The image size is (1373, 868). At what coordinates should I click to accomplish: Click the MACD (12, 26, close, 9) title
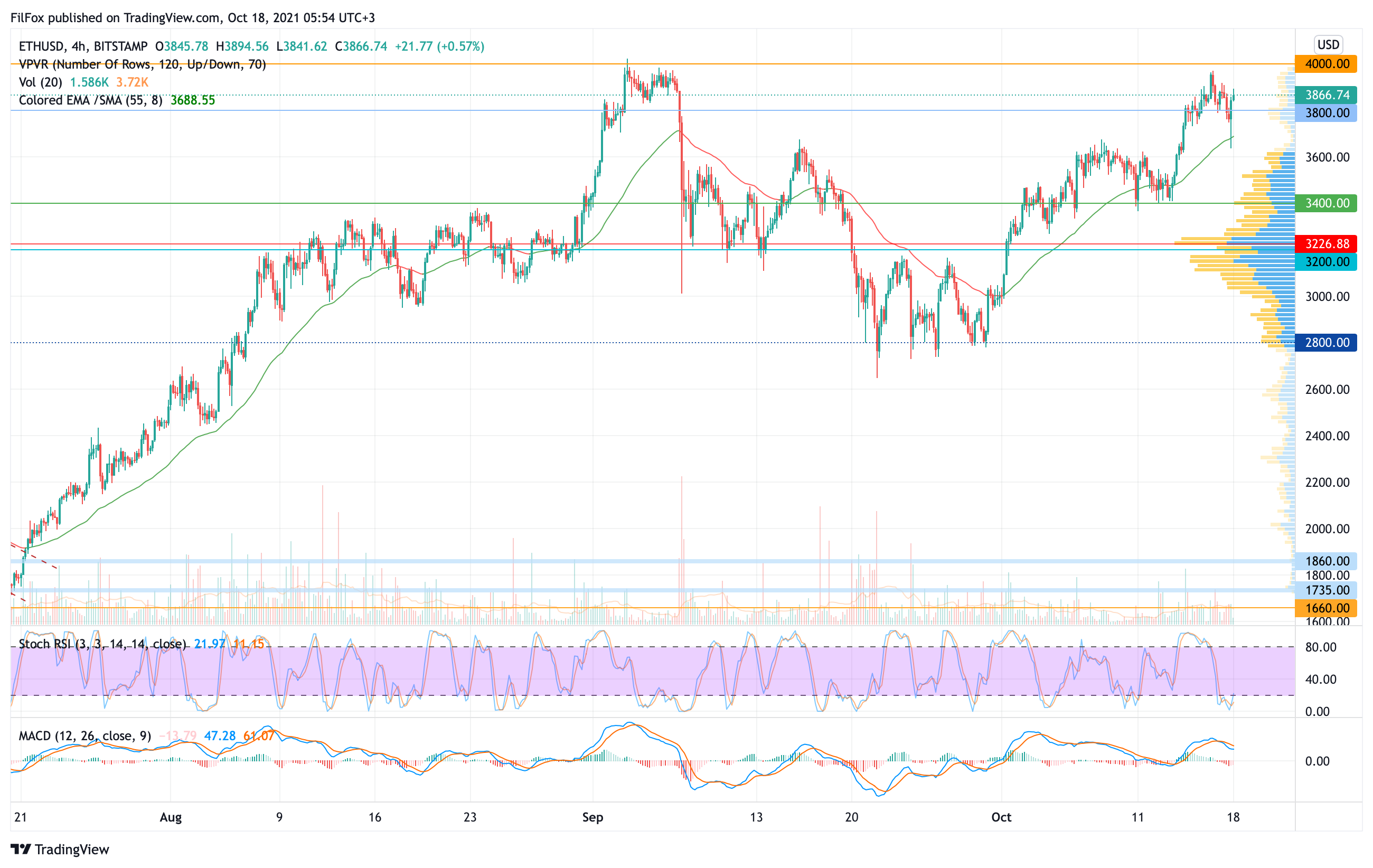click(x=85, y=736)
